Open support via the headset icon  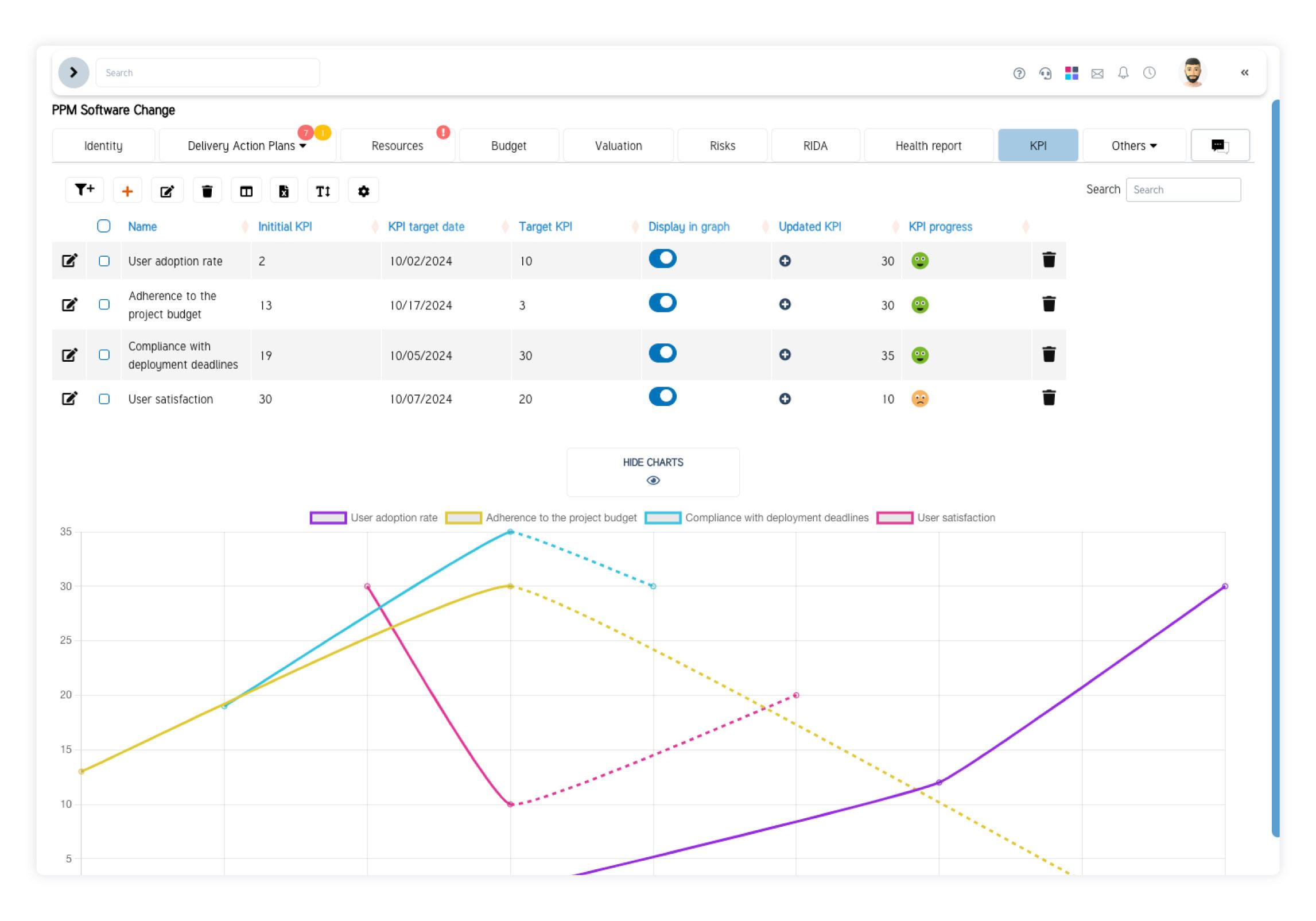click(x=1045, y=73)
